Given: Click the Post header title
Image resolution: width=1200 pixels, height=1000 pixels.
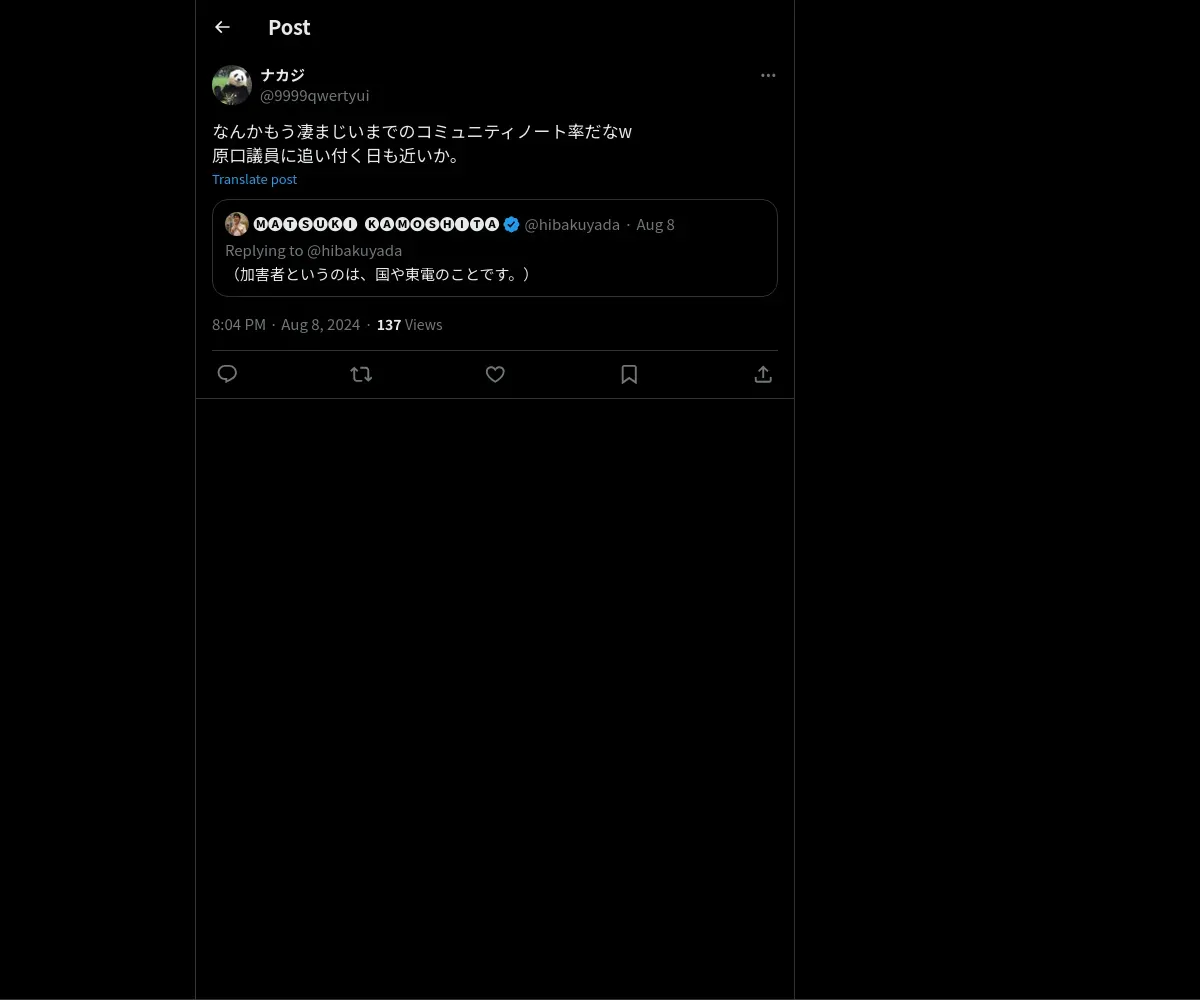Looking at the screenshot, I should click(x=289, y=27).
